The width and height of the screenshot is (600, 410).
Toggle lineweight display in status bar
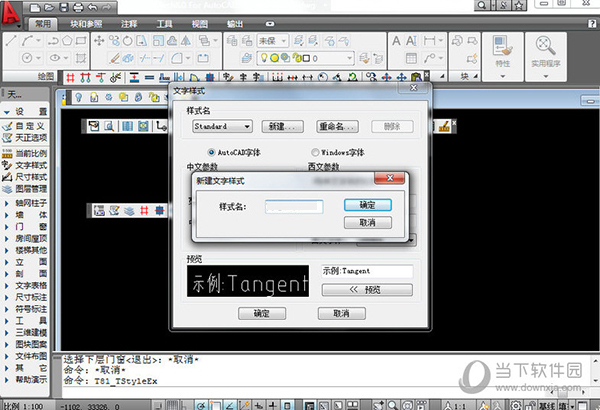point(273,405)
